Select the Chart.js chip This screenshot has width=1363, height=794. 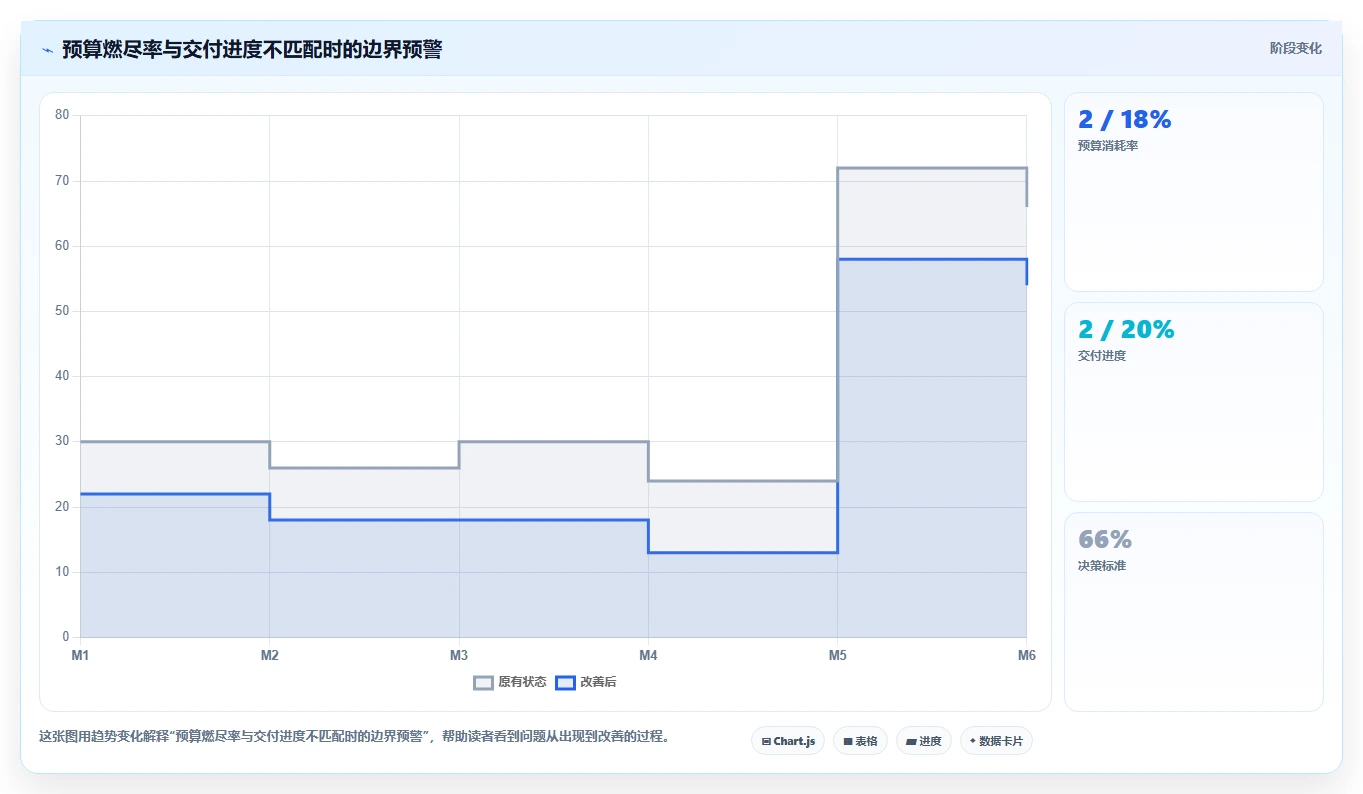point(788,741)
